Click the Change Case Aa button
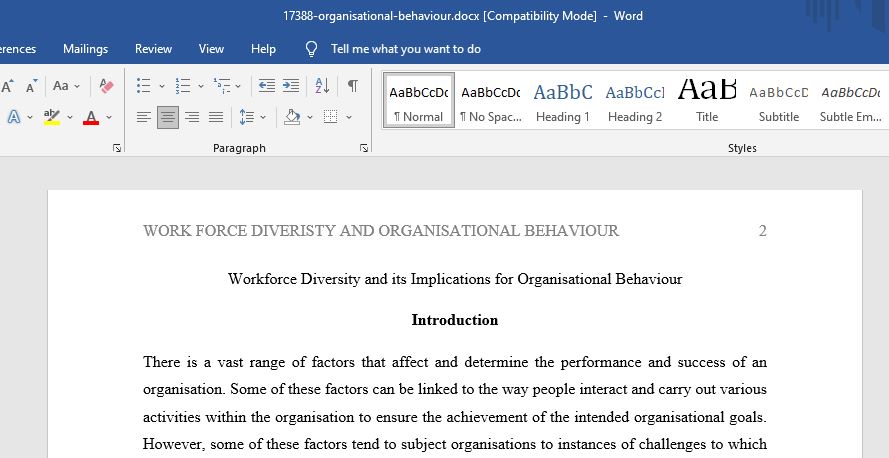The width and height of the screenshot is (889, 458). [x=61, y=86]
